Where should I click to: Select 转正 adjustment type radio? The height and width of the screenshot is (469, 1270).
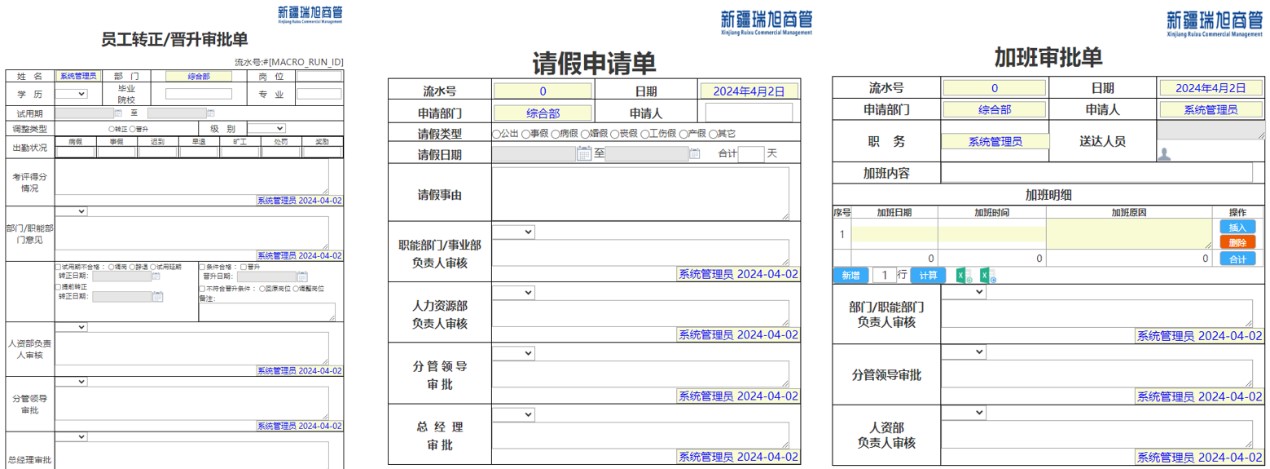click(x=111, y=129)
